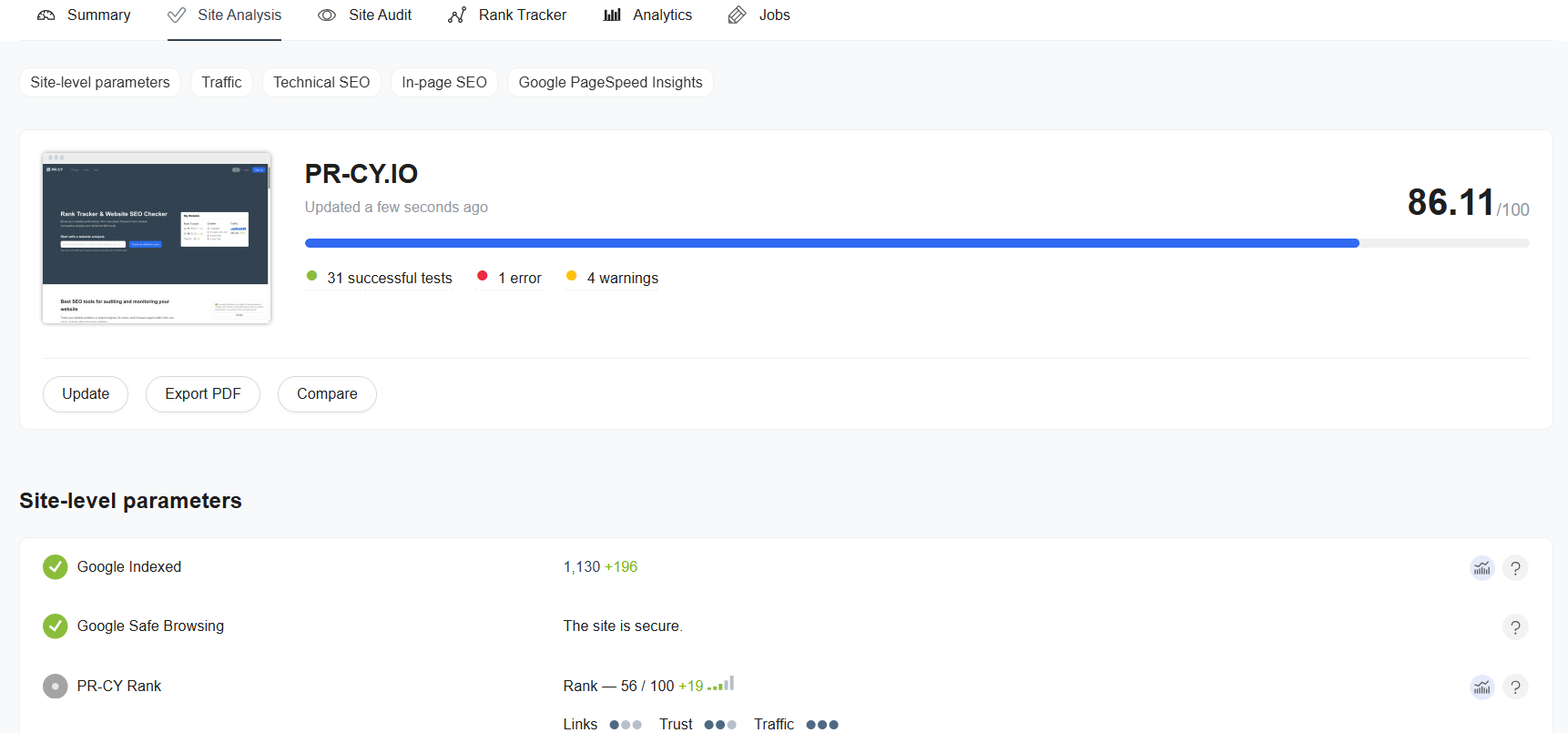Click the help icon for Google Safe Browsing
This screenshot has height=733, width=1568.
tap(1514, 627)
